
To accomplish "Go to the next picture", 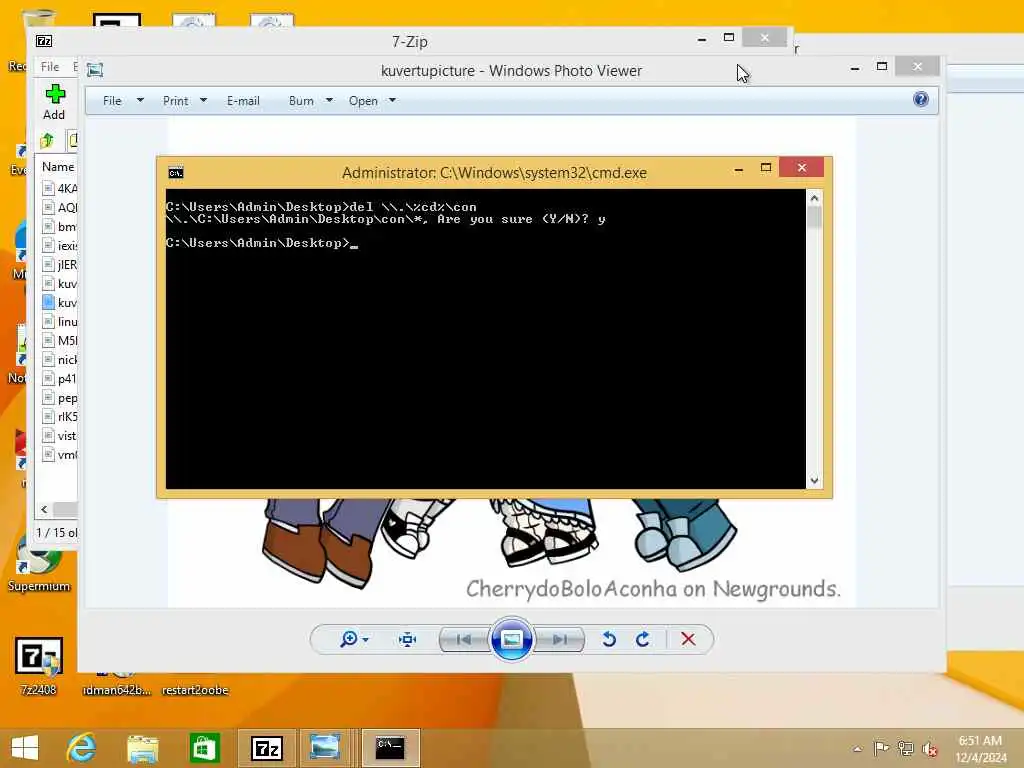I will tap(559, 639).
